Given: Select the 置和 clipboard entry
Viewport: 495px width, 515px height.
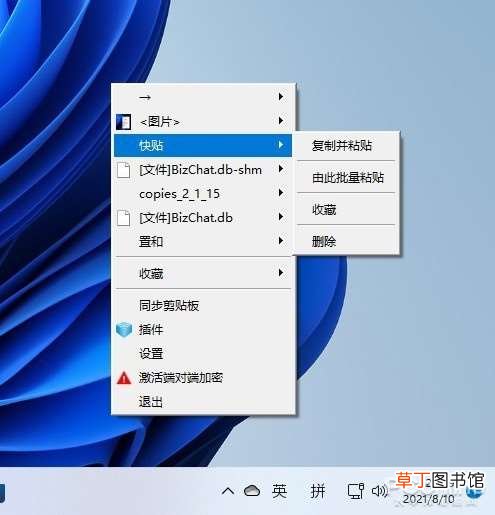Looking at the screenshot, I should click(203, 241).
